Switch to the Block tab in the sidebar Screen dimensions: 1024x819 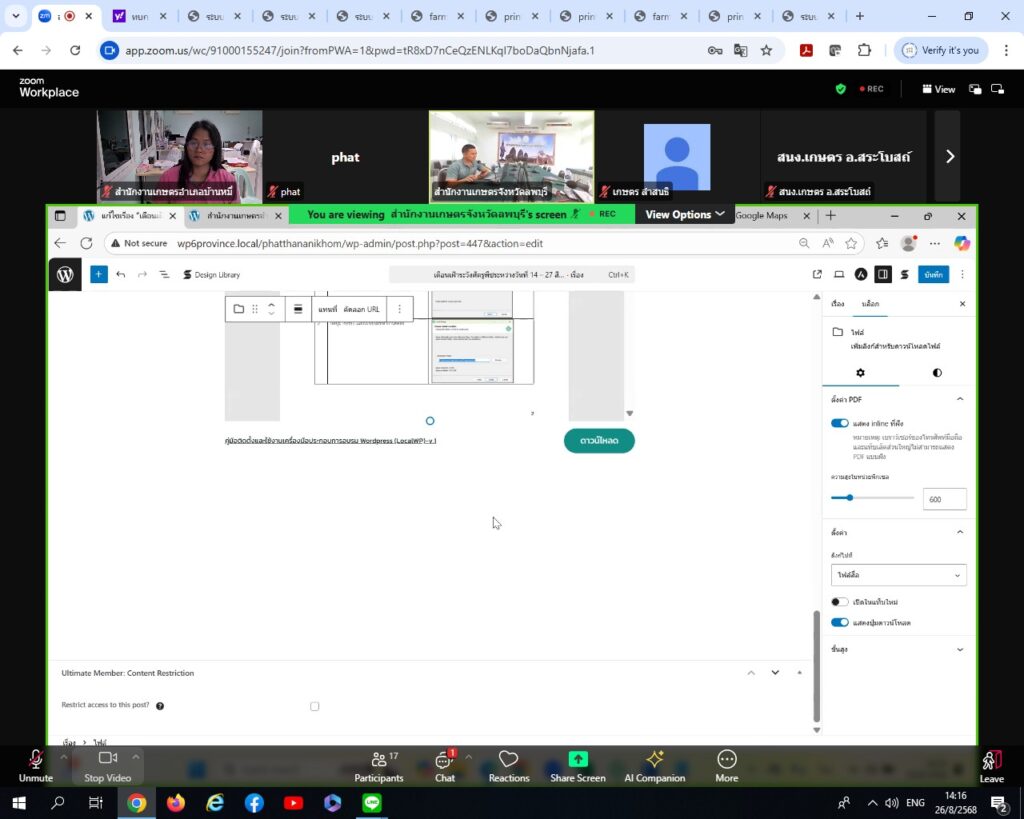point(870,304)
